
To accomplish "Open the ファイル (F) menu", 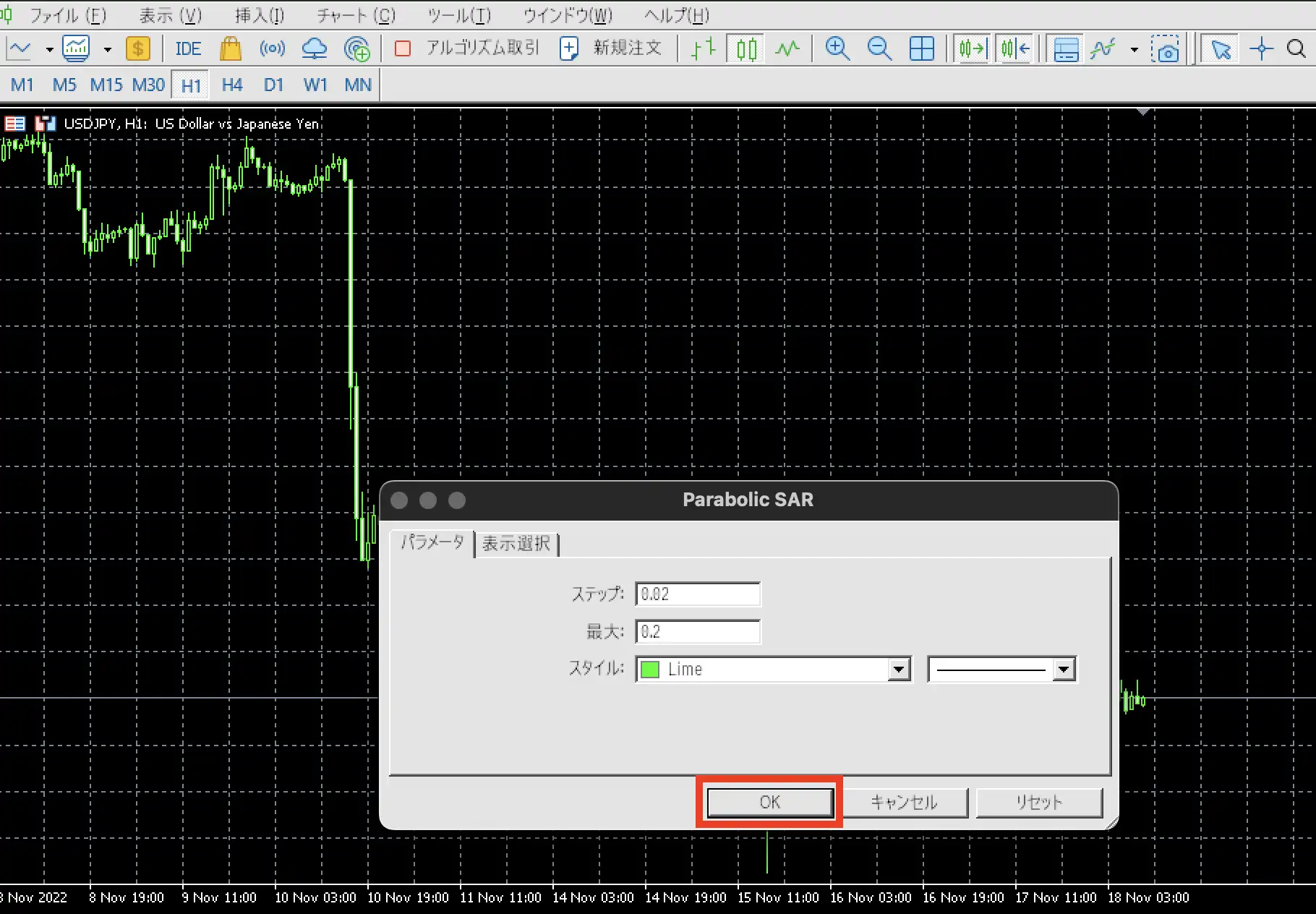I will [x=68, y=15].
